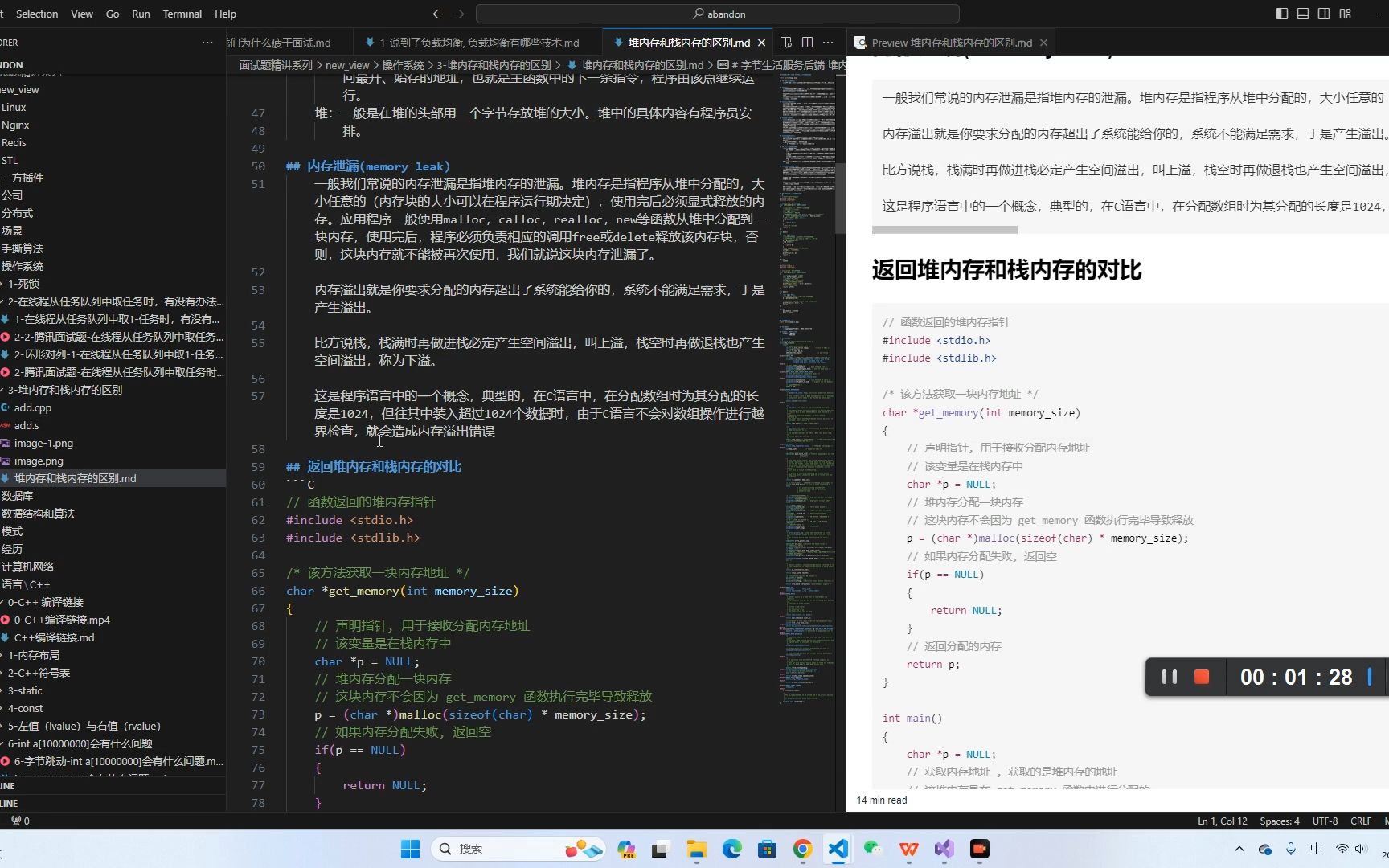
Task: Open 2-2-腾讯面试题 video file
Action: pyautogui.click(x=113, y=337)
